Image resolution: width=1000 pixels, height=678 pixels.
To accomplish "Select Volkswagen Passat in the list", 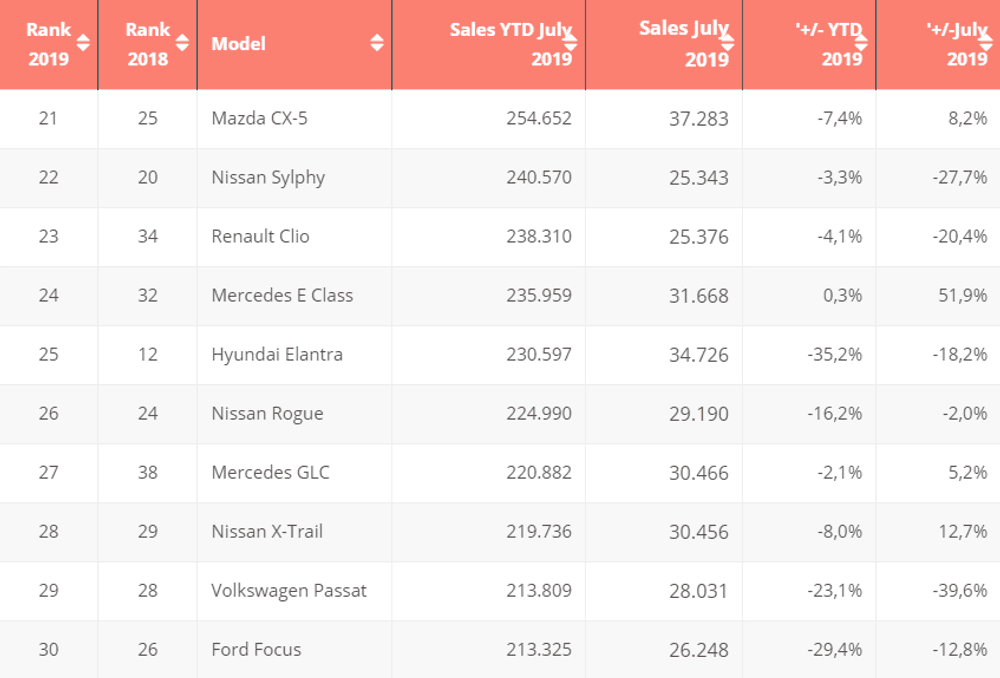I will (x=289, y=590).
